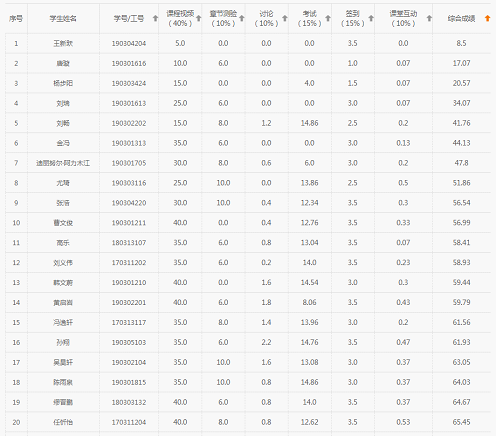Sort by 考试 (15%) arrow icon
Screen dimensions: 496x436
[328, 18]
